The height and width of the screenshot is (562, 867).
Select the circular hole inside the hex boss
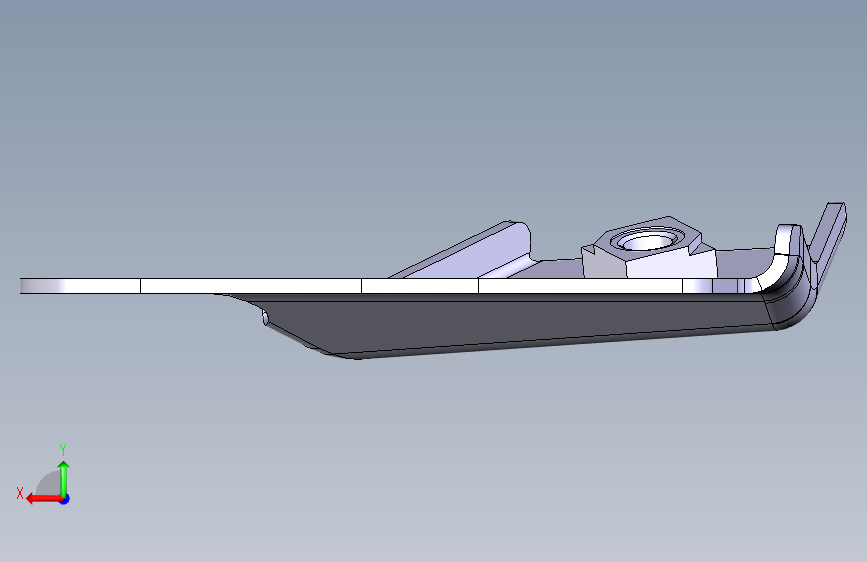tap(646, 241)
